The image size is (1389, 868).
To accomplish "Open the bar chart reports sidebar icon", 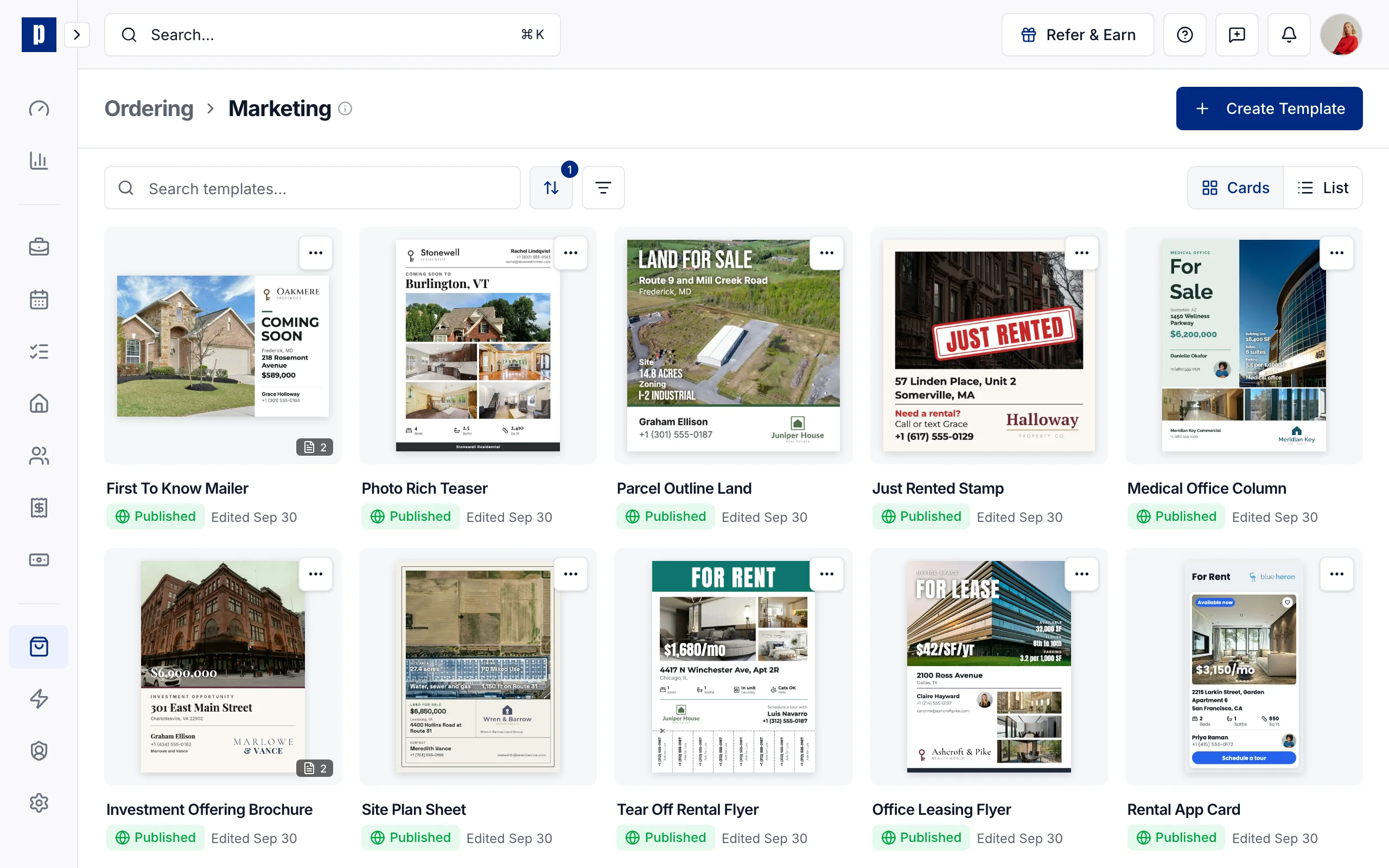I will click(39, 160).
